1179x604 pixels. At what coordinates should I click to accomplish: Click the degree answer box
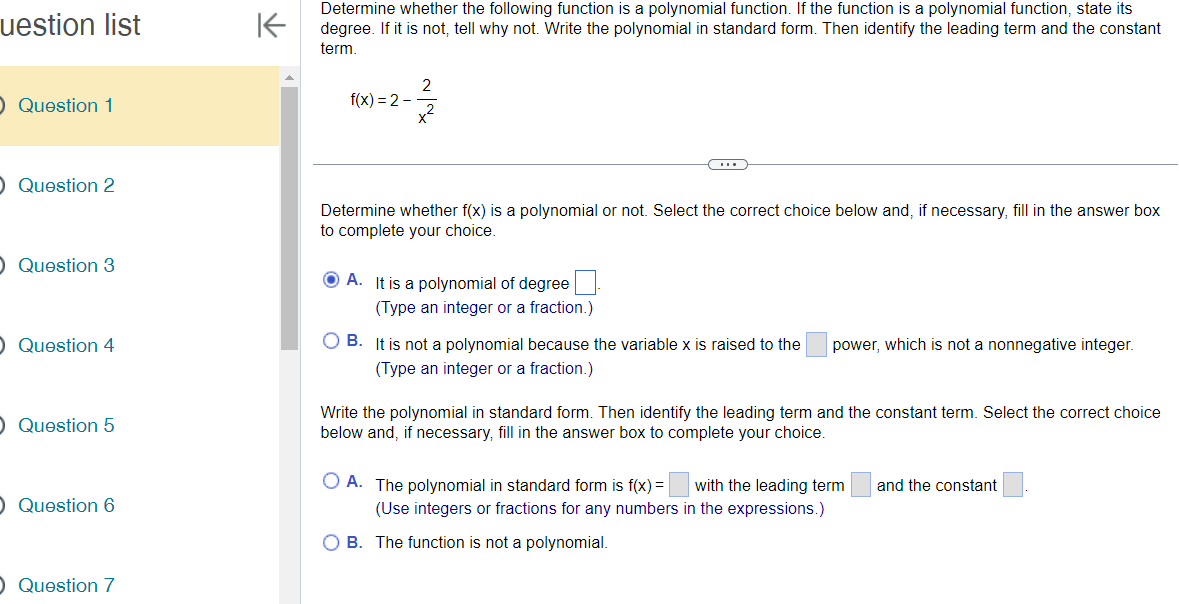pos(585,282)
